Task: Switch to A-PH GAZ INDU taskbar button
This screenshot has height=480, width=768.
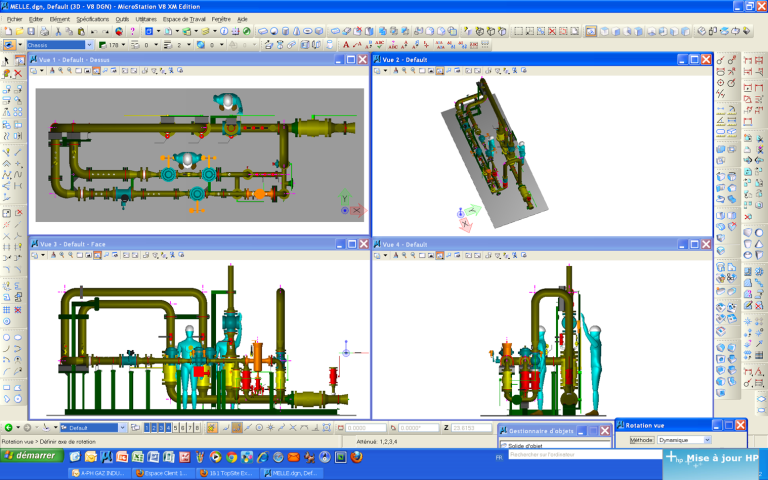Action: [x=99, y=473]
